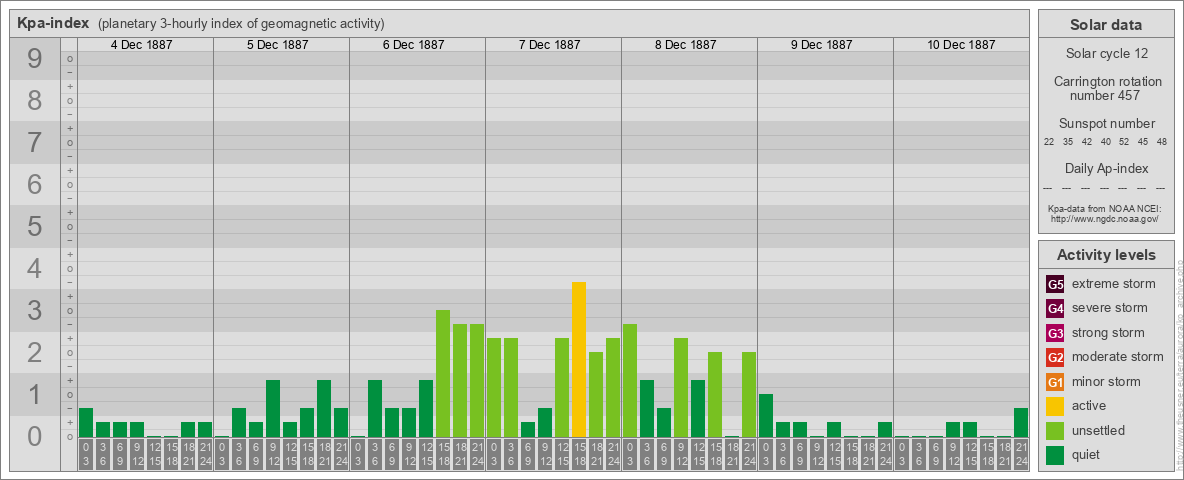This screenshot has height=480, width=1184.
Task: Click the dark green quiet legend swatch
Action: (1056, 455)
